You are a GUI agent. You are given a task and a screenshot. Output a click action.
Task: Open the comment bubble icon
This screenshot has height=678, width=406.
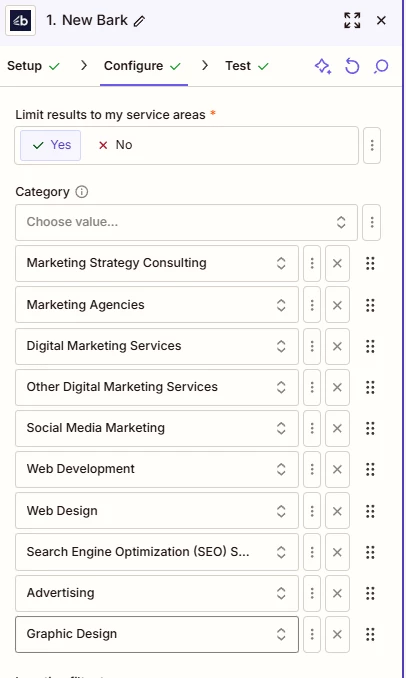tap(381, 66)
